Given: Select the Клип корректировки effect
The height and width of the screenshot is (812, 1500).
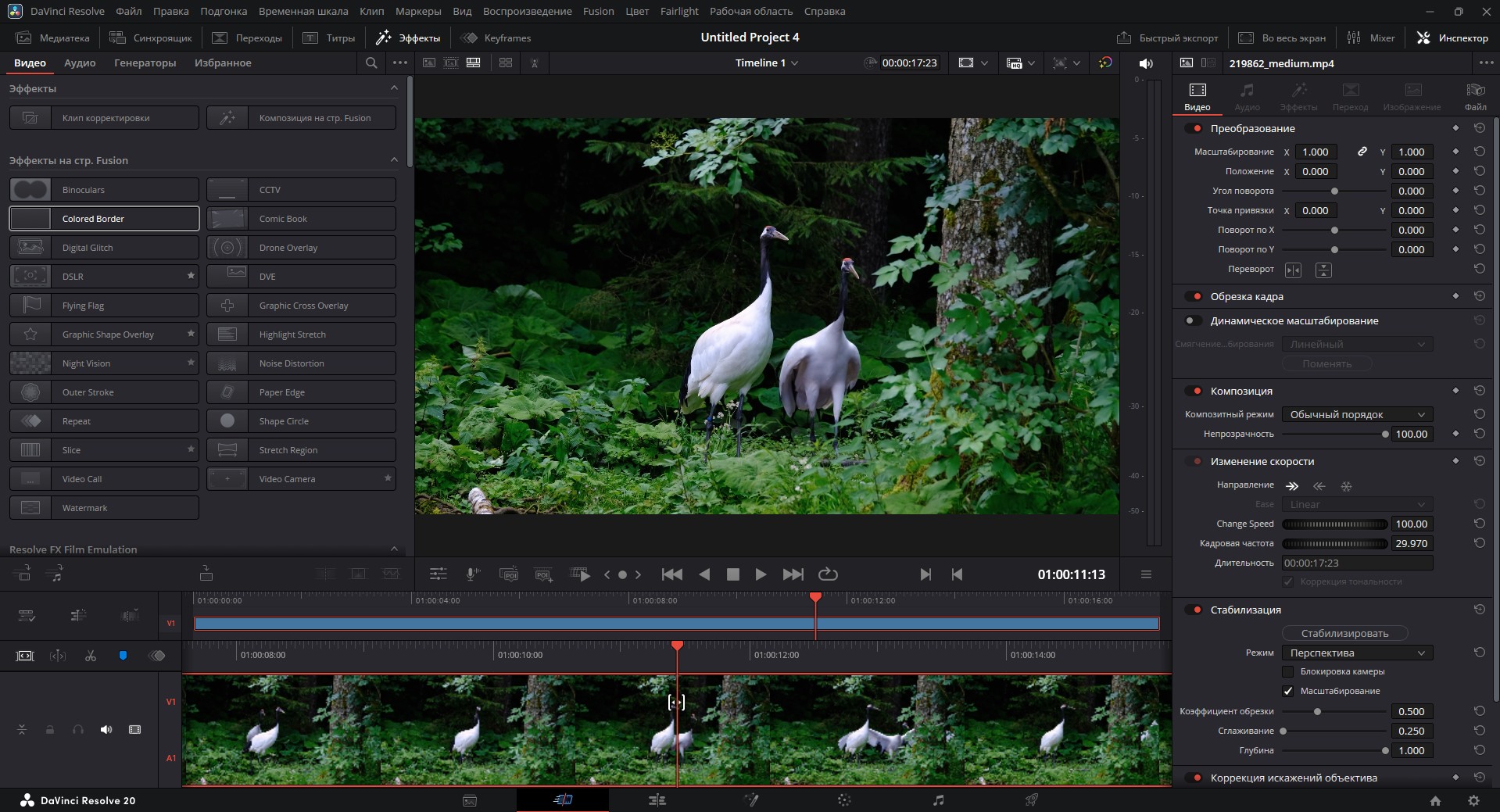Looking at the screenshot, I should (104, 118).
